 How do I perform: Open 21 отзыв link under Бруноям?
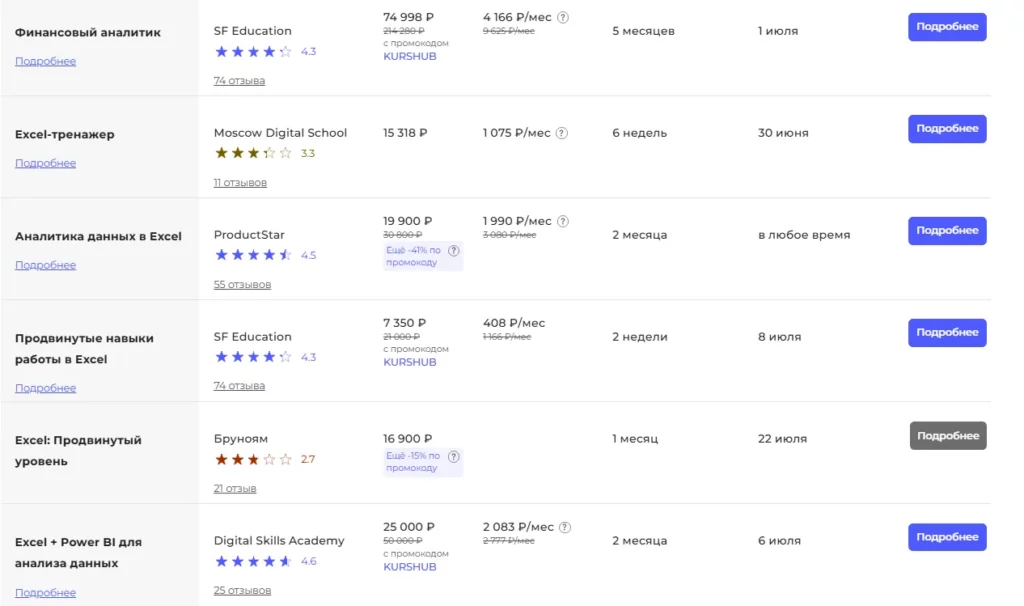pyautogui.click(x=235, y=488)
